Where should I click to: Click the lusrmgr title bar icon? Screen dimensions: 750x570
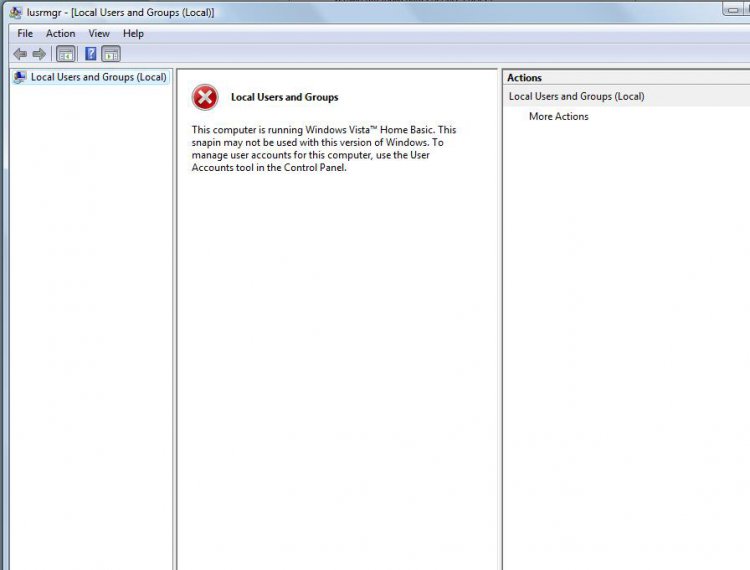pos(15,12)
